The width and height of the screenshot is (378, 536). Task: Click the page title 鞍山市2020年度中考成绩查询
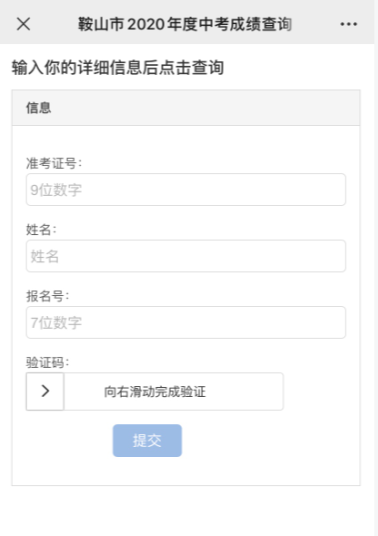click(185, 24)
